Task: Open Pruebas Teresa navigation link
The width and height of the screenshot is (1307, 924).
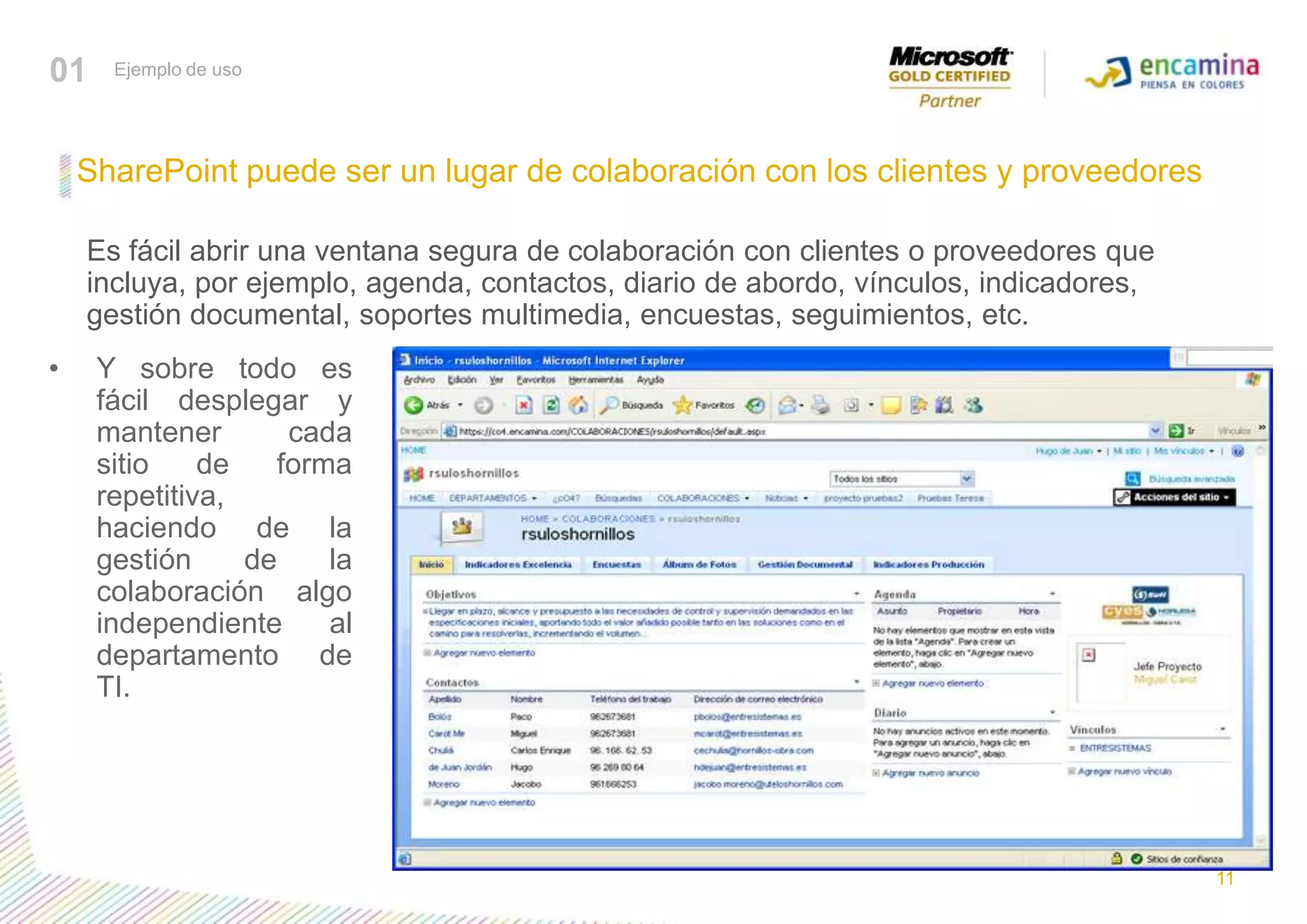Action: coord(951,498)
